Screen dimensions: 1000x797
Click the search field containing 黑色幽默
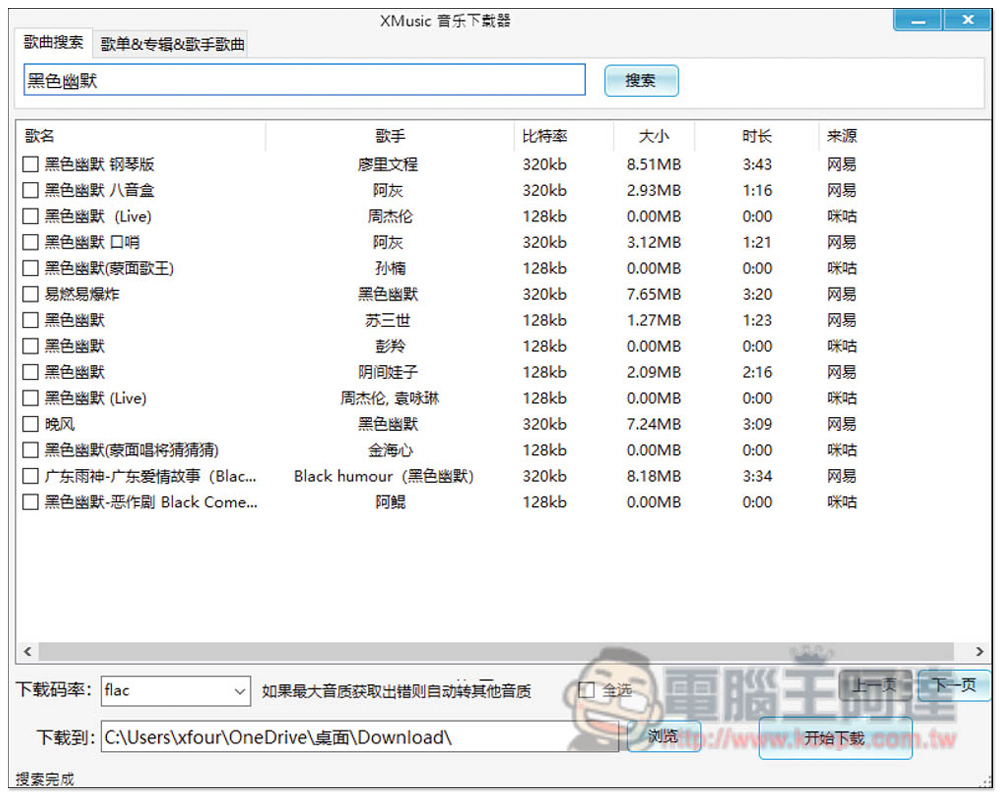pyautogui.click(x=304, y=81)
